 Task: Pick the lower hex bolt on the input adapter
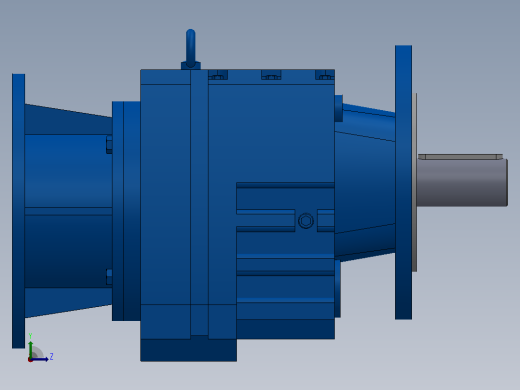[109, 277]
